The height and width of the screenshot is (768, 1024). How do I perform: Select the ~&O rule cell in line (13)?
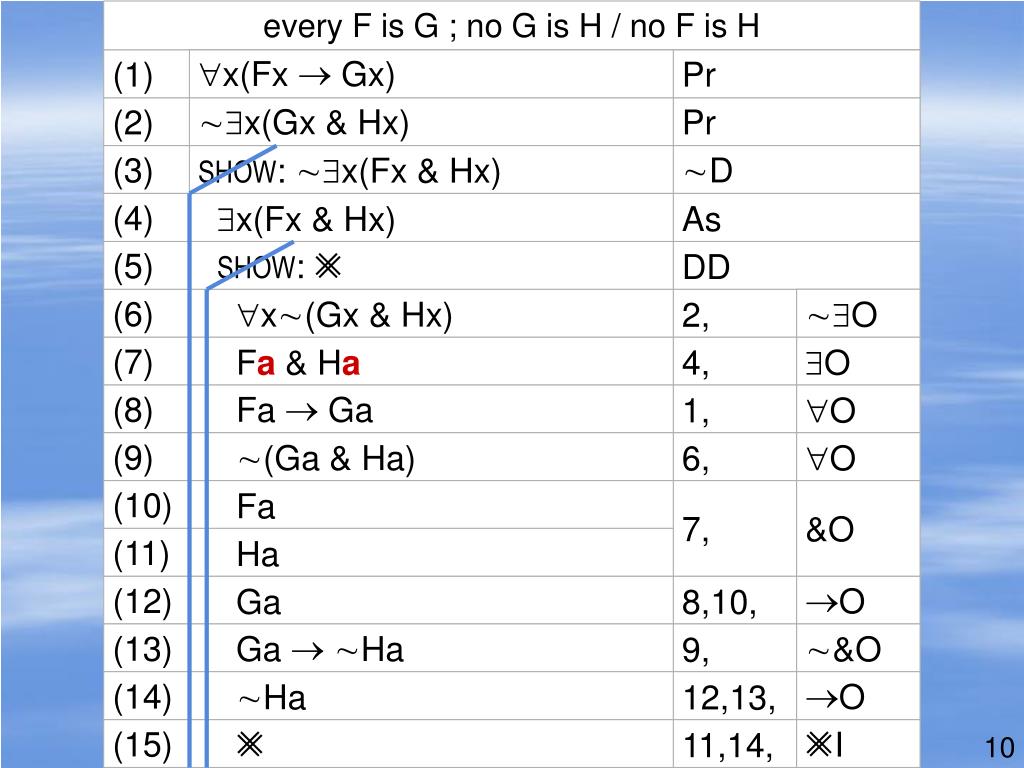click(x=843, y=650)
